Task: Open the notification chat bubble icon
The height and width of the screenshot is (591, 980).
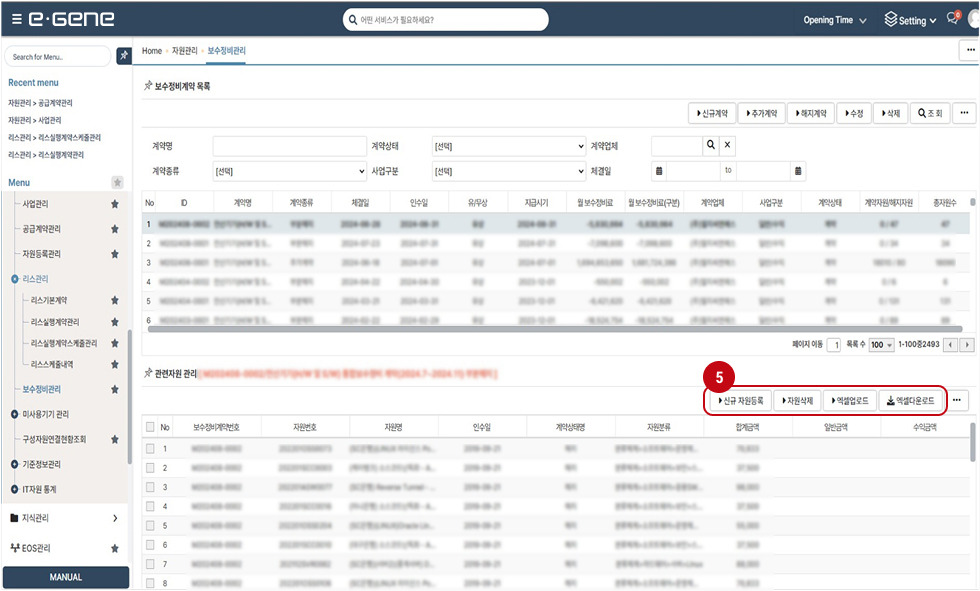Action: (950, 20)
